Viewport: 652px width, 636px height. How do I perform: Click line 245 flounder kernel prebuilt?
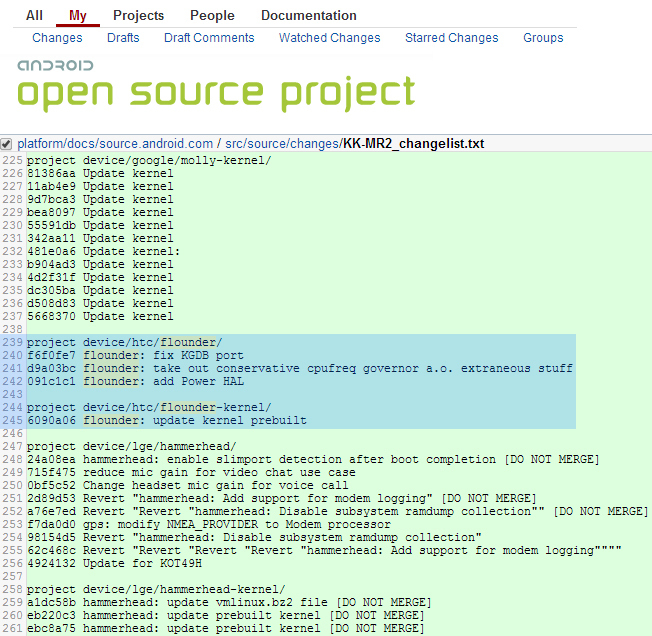167,420
